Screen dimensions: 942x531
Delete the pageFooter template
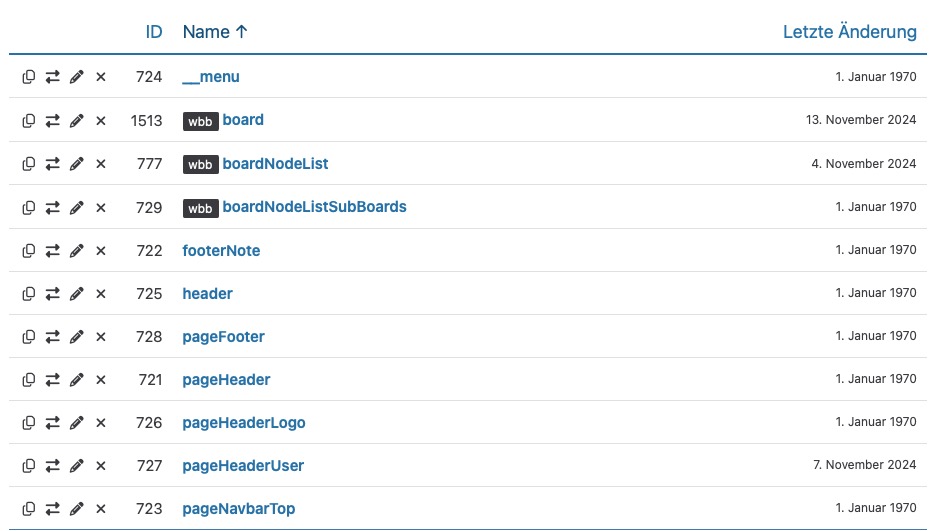[101, 337]
